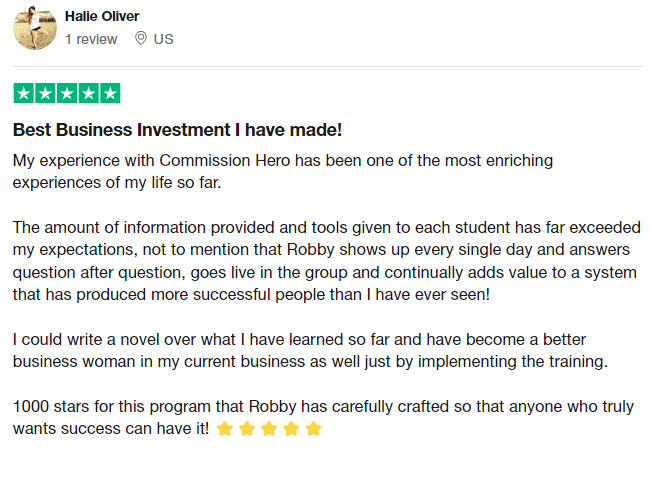Click the middle yellow star emoji
The image size is (650, 478).
[x=269, y=429]
